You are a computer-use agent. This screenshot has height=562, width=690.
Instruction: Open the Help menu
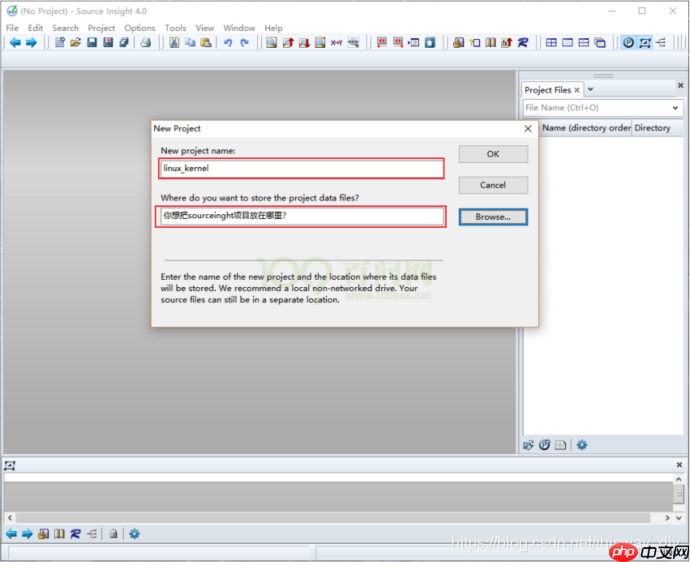pos(273,28)
